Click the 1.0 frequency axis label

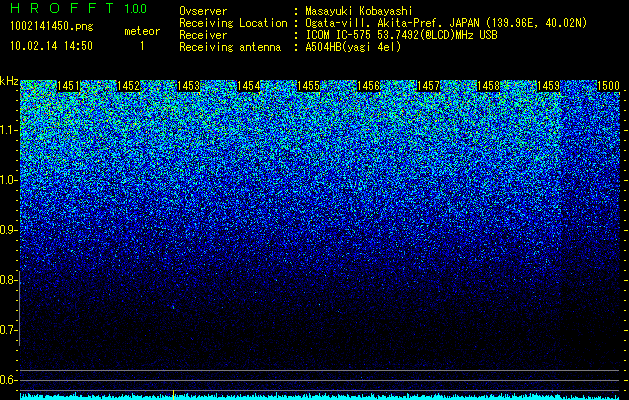pos(8,180)
